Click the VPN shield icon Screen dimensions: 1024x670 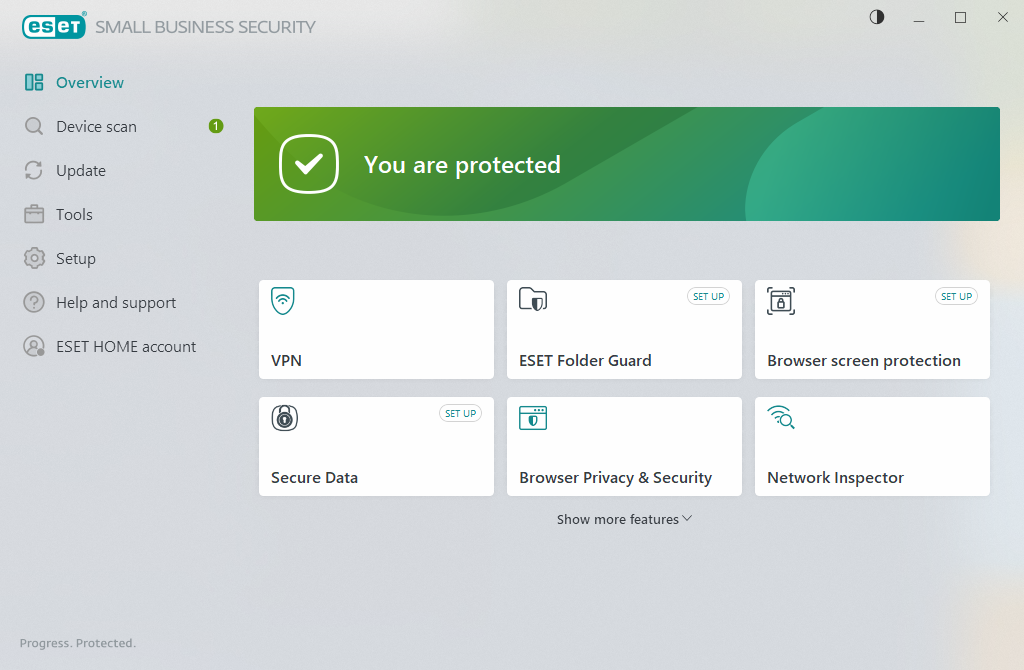283,300
